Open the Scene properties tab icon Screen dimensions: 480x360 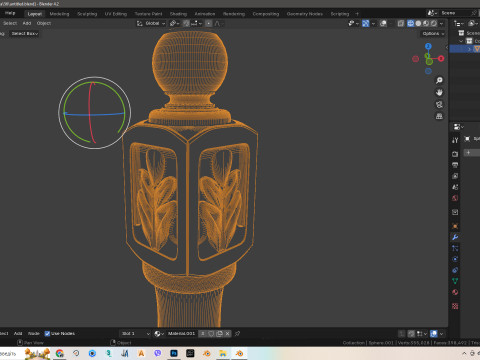[455, 187]
